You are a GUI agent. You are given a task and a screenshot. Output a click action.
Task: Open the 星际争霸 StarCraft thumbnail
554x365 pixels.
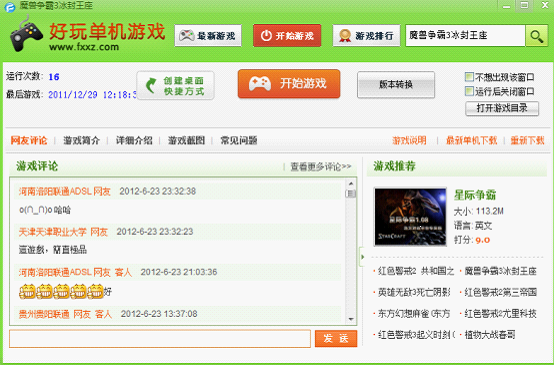tap(410, 217)
